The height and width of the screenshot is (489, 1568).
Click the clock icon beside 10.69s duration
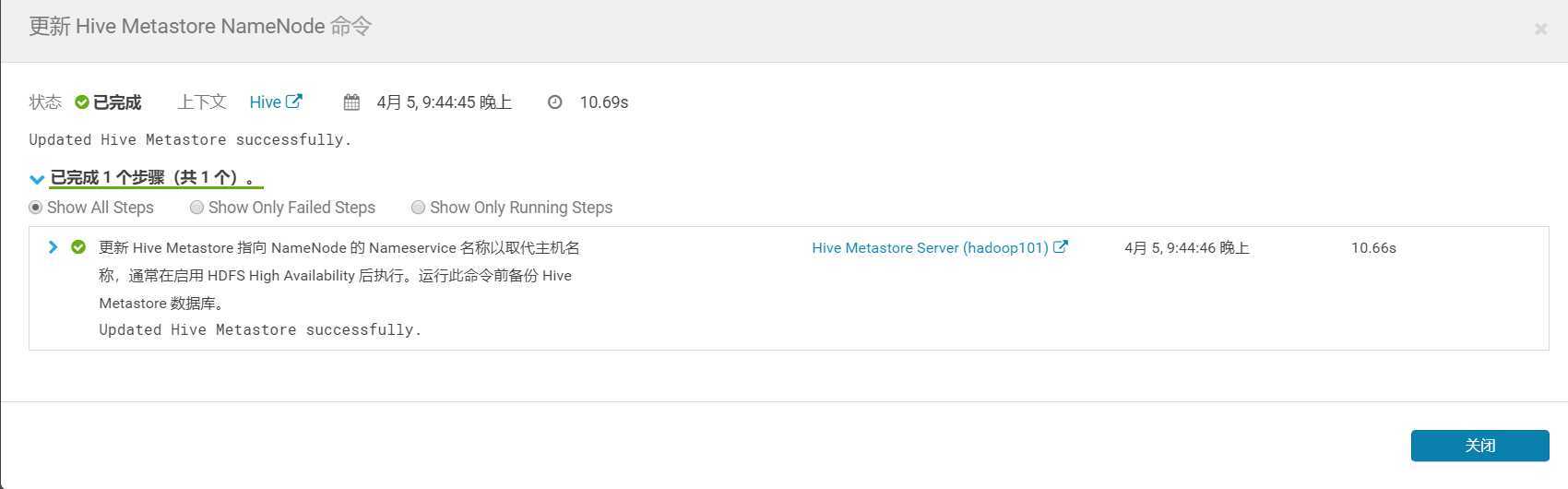(x=554, y=102)
